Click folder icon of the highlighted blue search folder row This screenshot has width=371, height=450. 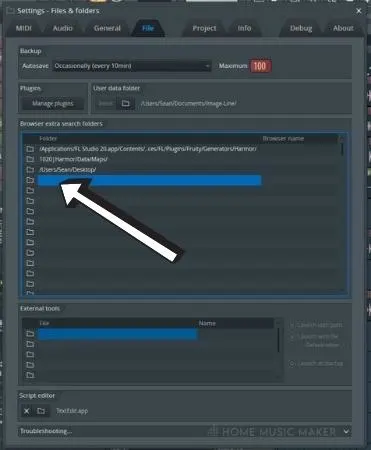pyautogui.click(x=30, y=180)
